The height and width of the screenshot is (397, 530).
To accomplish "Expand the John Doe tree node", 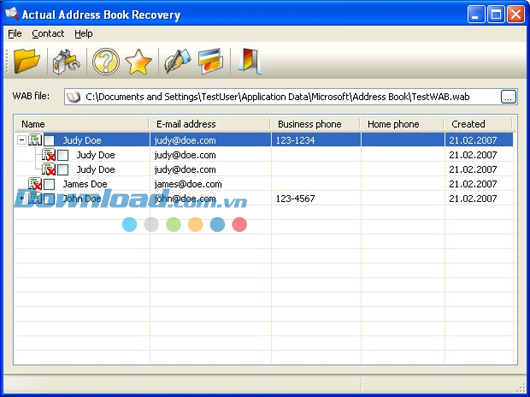I will click(x=22, y=198).
